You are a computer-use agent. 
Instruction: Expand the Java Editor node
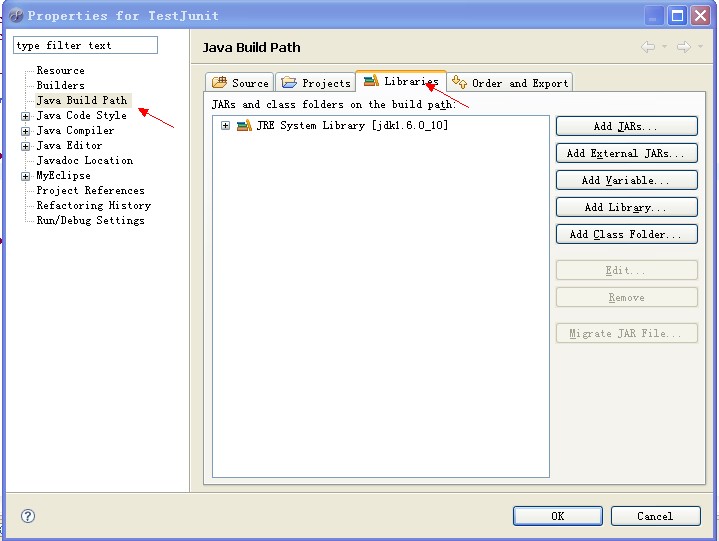tap(26, 146)
